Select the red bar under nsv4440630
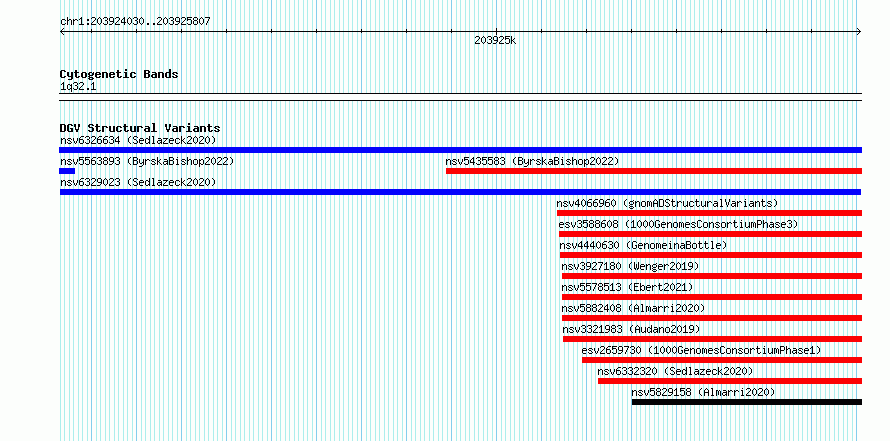This screenshot has width=890, height=441. point(711,255)
